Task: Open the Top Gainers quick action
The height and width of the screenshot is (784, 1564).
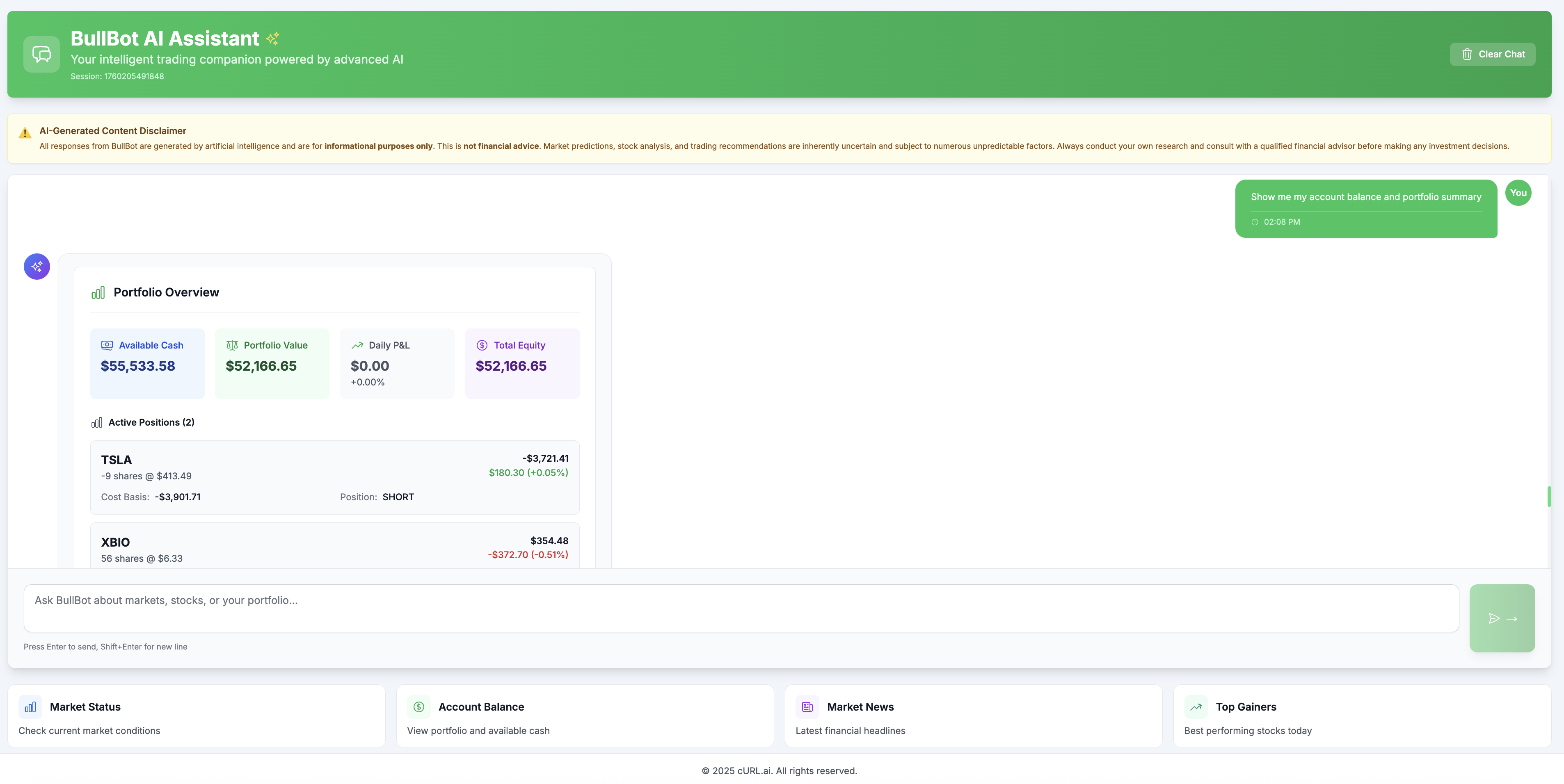Action: (1362, 717)
